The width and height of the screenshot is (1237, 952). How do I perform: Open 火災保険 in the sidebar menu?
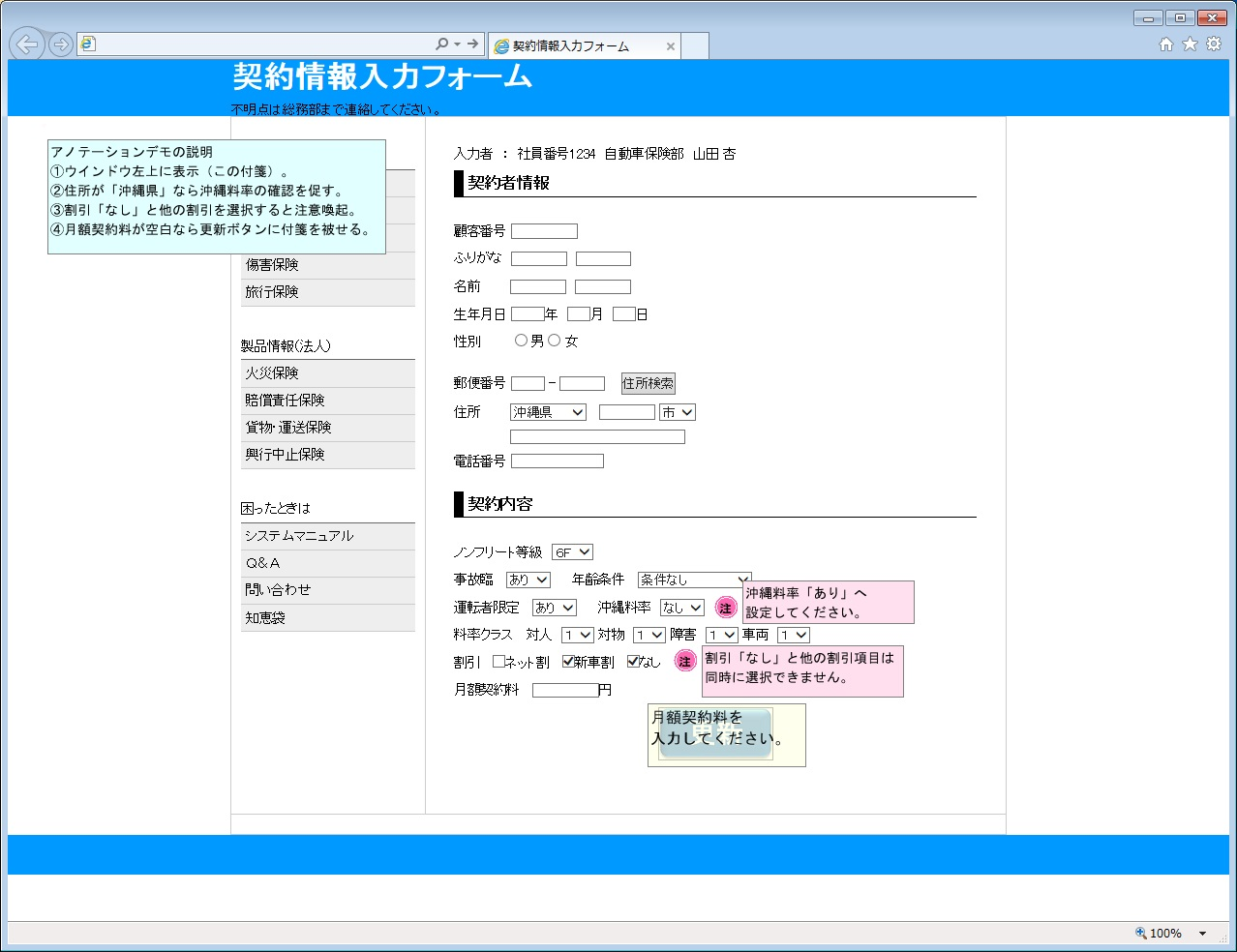click(x=328, y=373)
